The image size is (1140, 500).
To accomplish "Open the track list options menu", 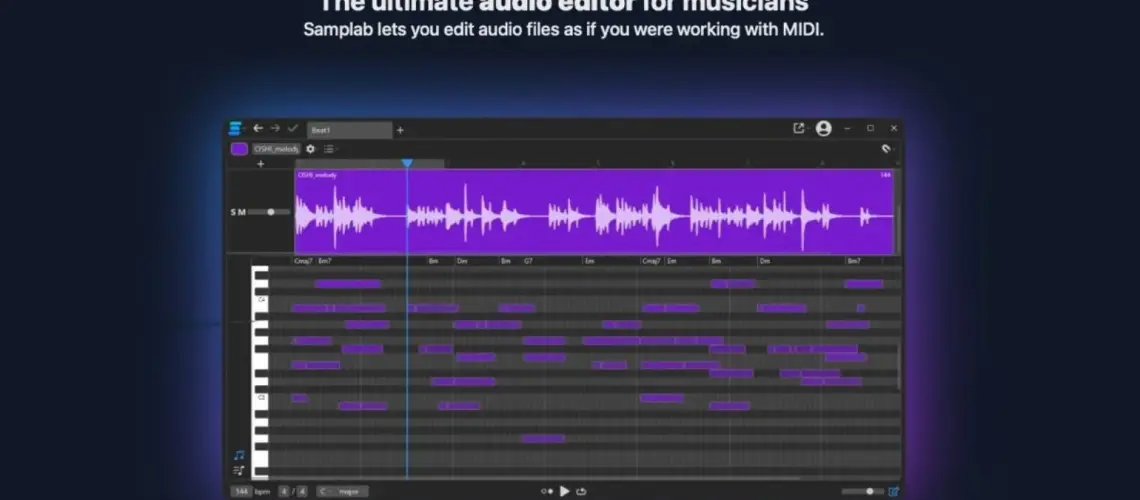I will tap(329, 149).
